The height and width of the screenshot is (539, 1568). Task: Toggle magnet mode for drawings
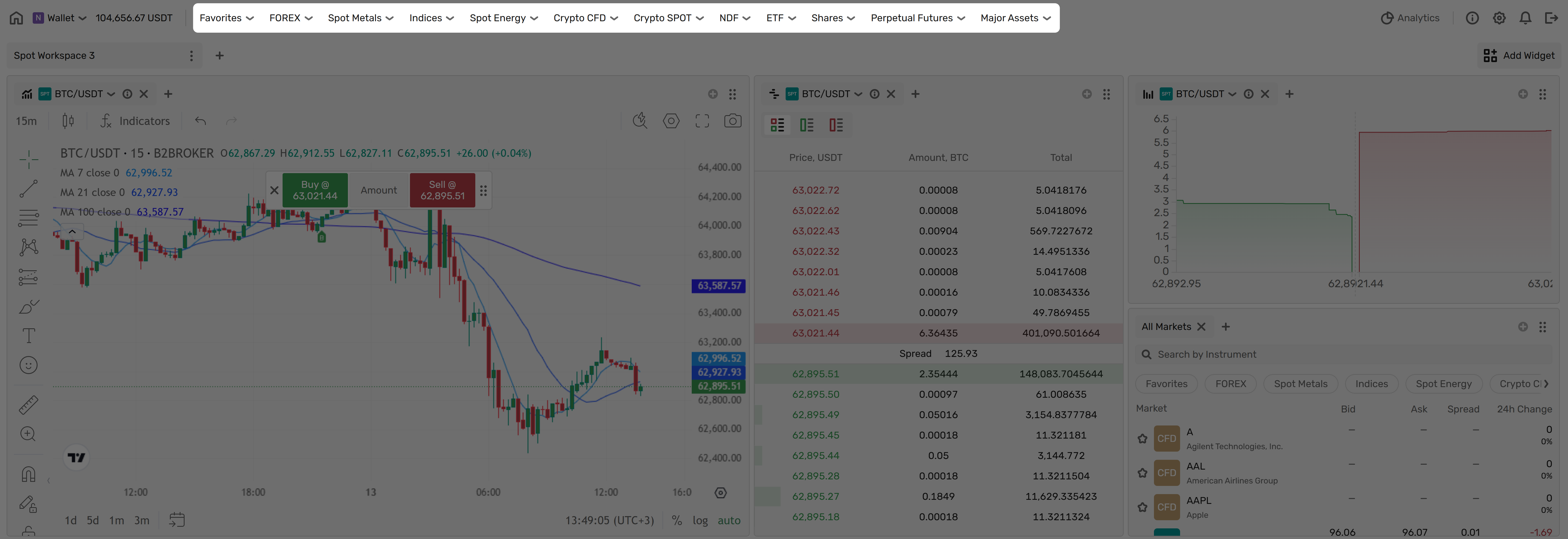[x=29, y=474]
